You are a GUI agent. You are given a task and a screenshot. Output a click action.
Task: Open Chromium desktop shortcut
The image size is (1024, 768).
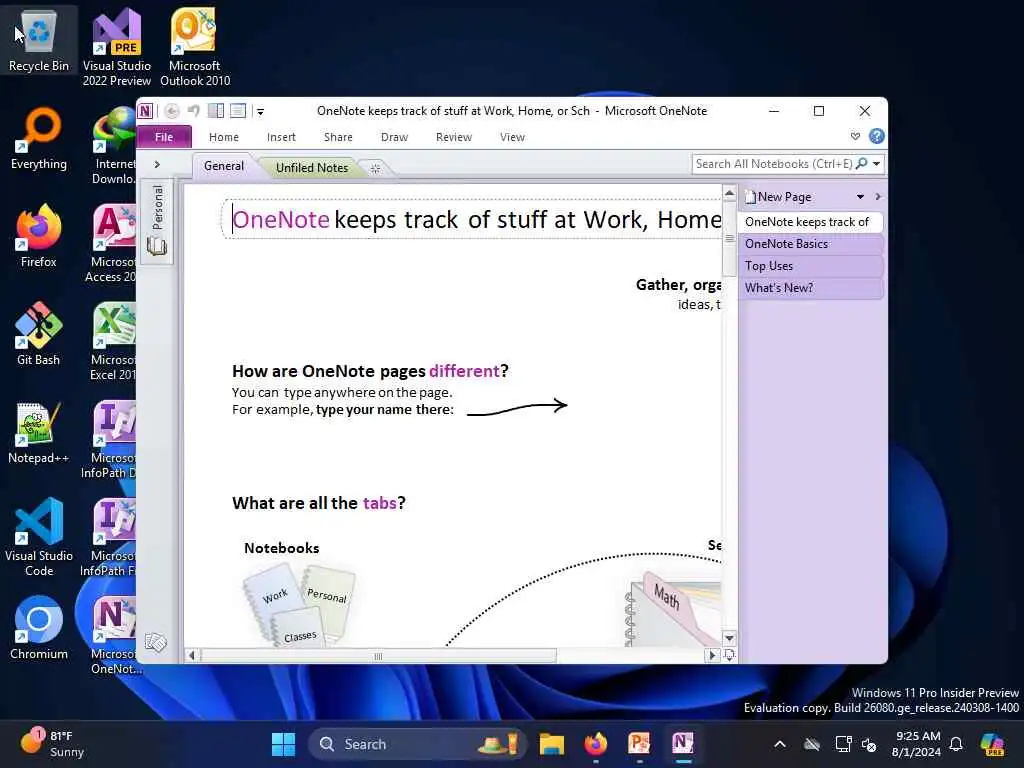coord(39,628)
